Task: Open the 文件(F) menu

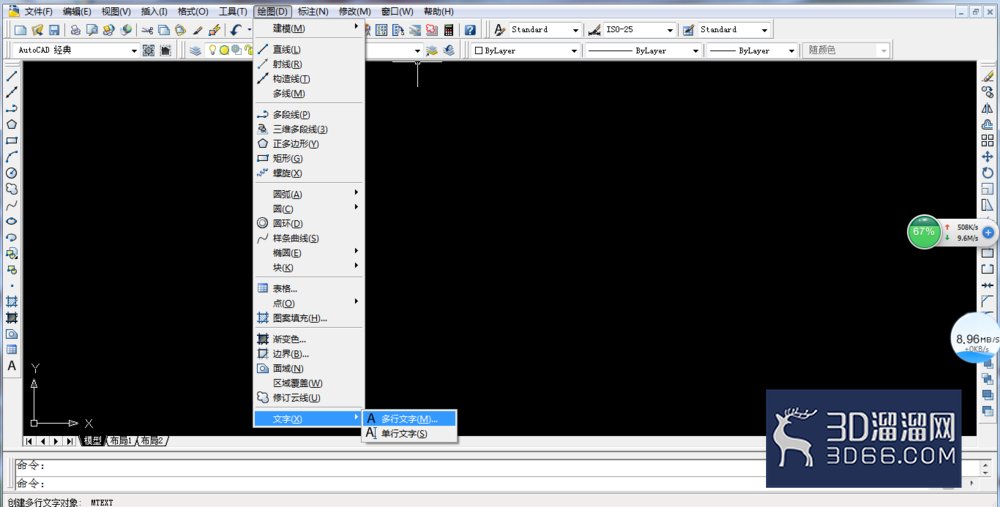Action: click(38, 11)
